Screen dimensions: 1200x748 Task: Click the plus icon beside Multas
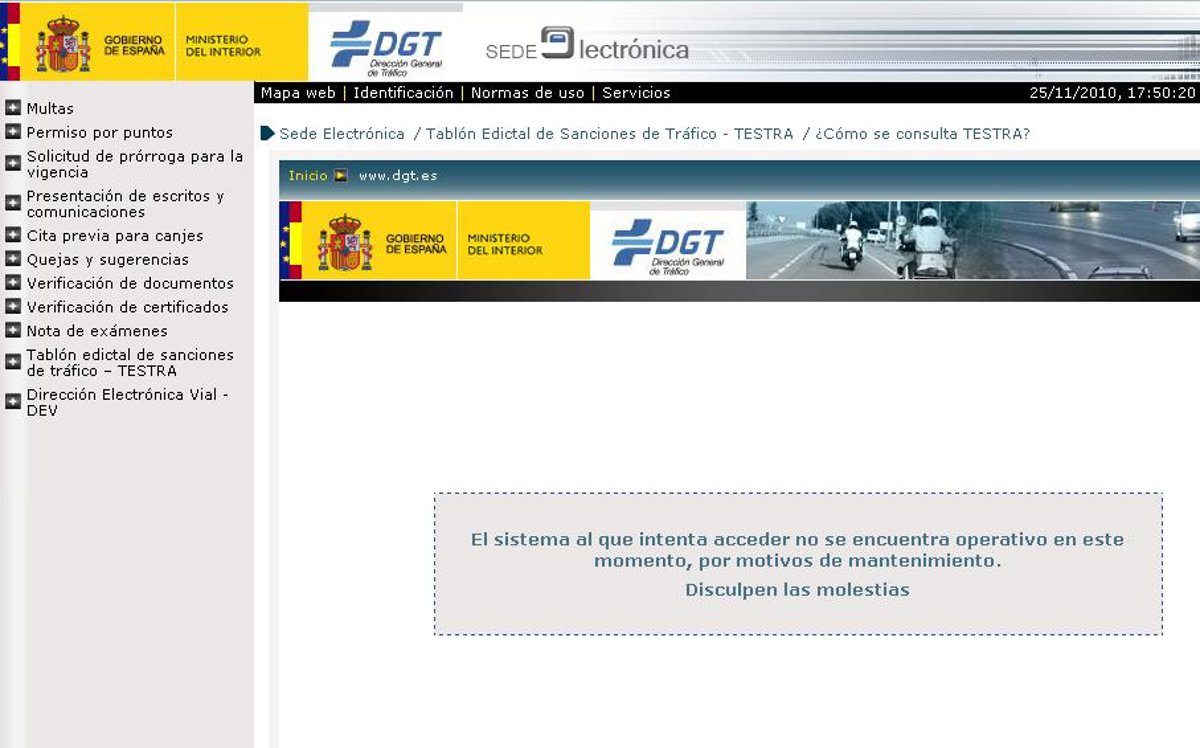13,108
